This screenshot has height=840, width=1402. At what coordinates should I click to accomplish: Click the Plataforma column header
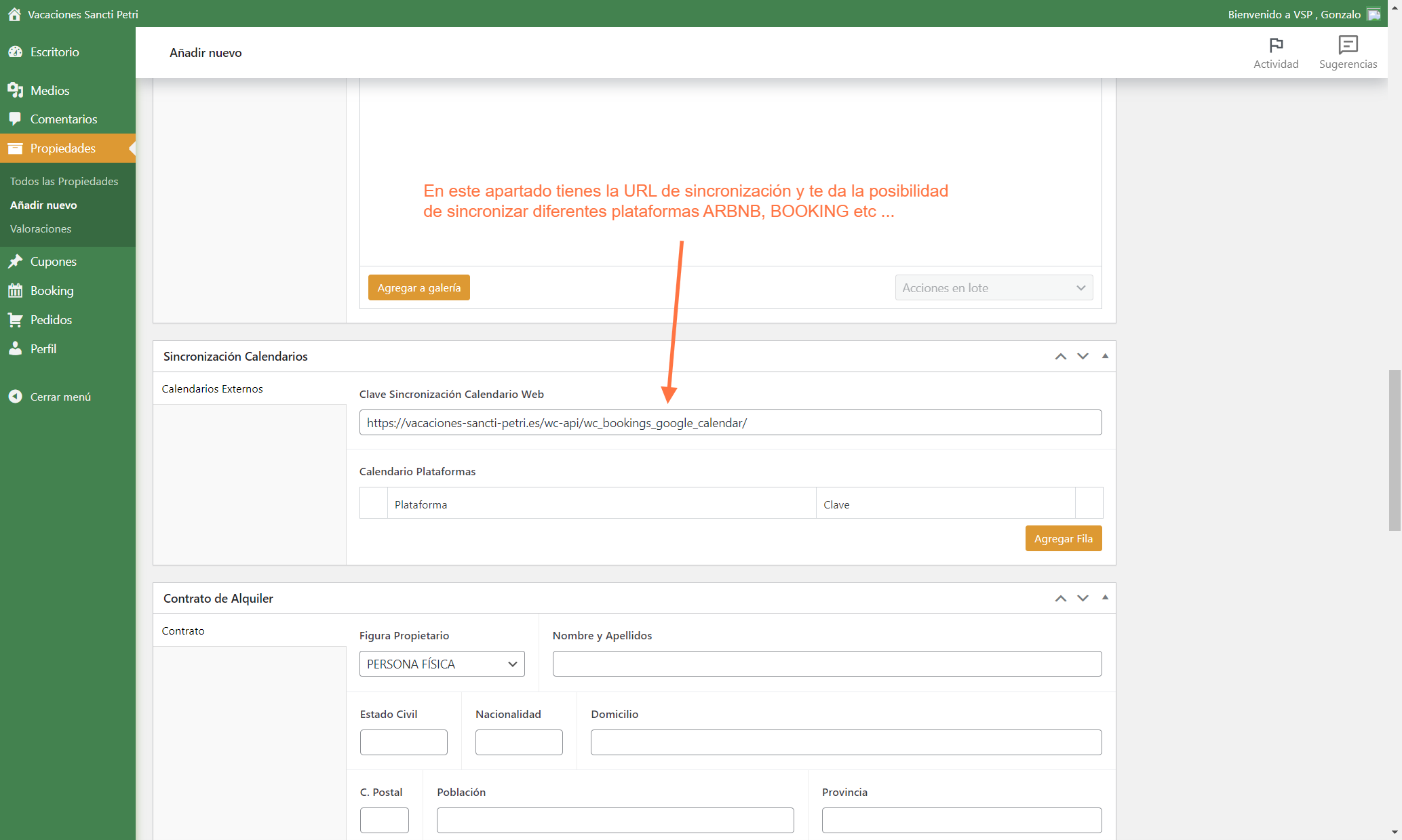(x=602, y=504)
